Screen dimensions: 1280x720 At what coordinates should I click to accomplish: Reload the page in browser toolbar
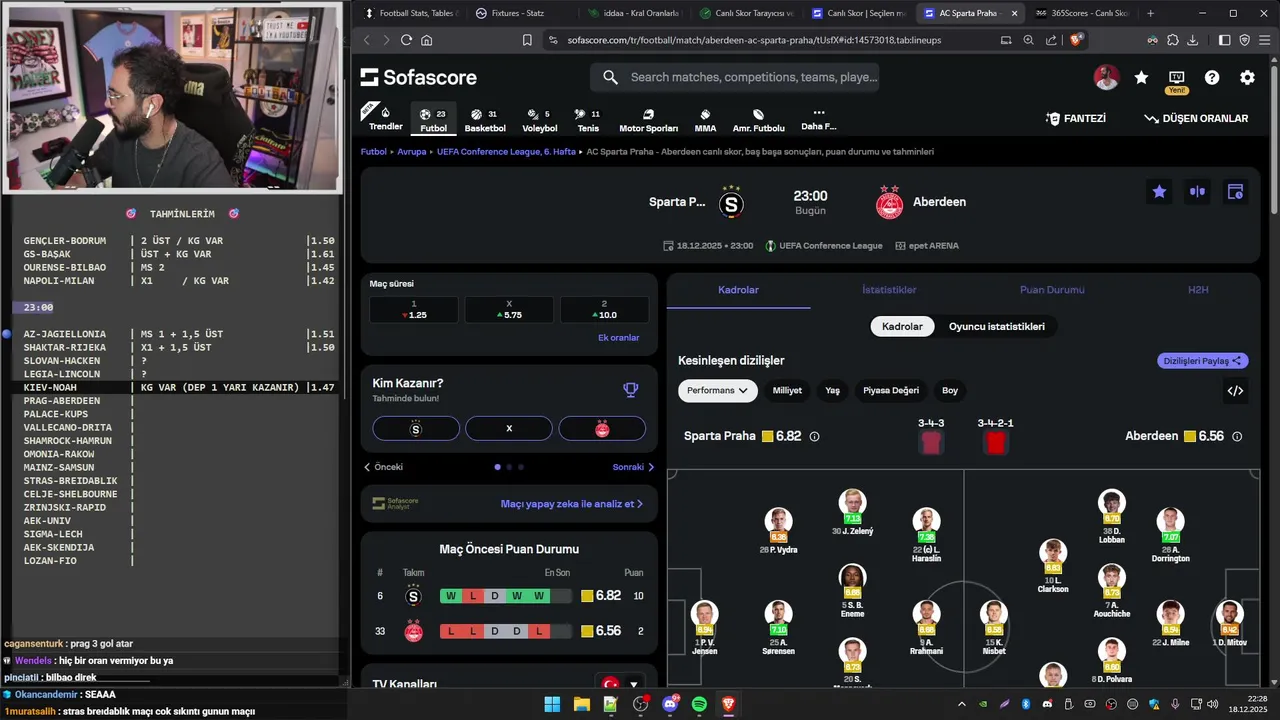[406, 40]
